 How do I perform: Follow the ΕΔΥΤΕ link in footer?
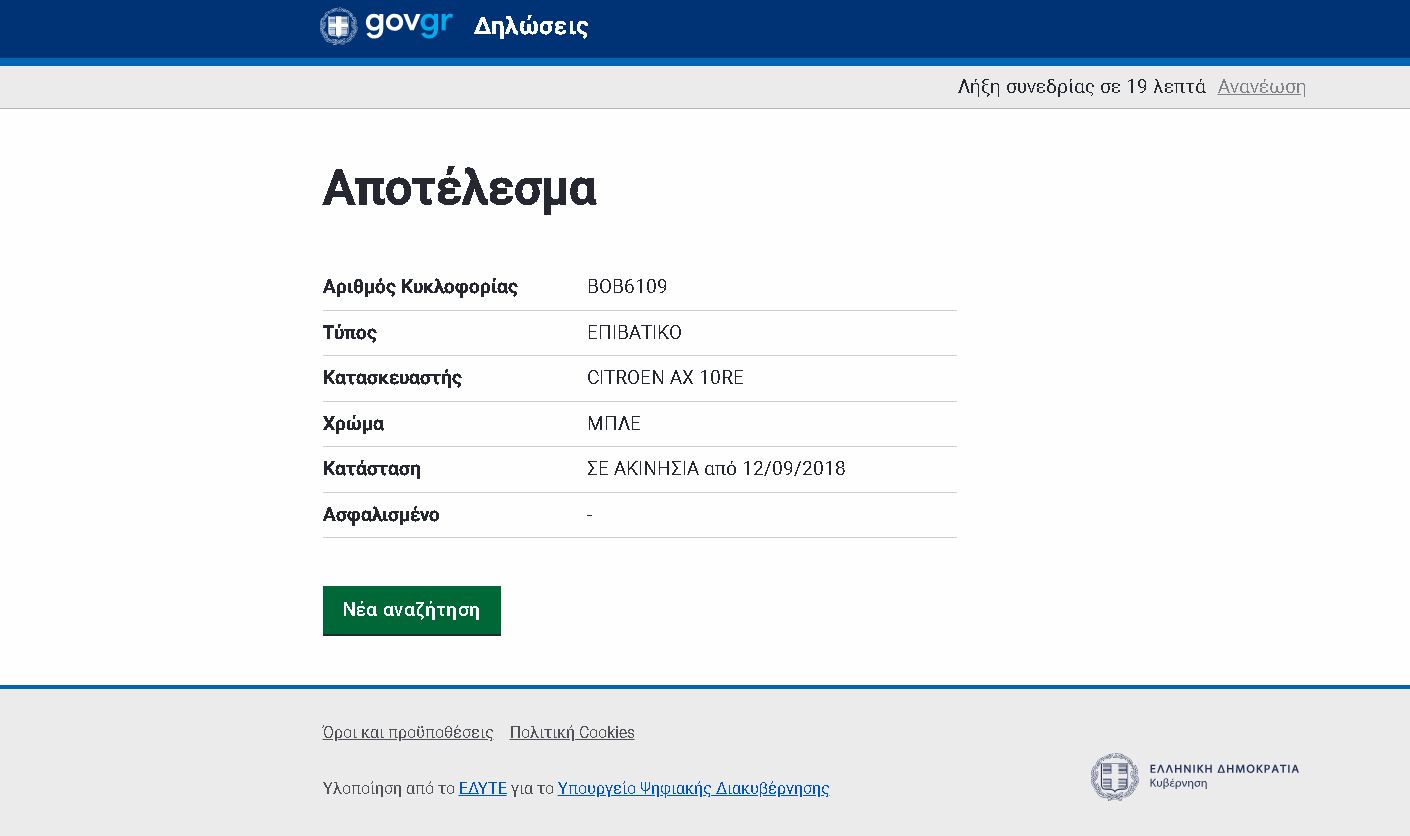pos(483,788)
